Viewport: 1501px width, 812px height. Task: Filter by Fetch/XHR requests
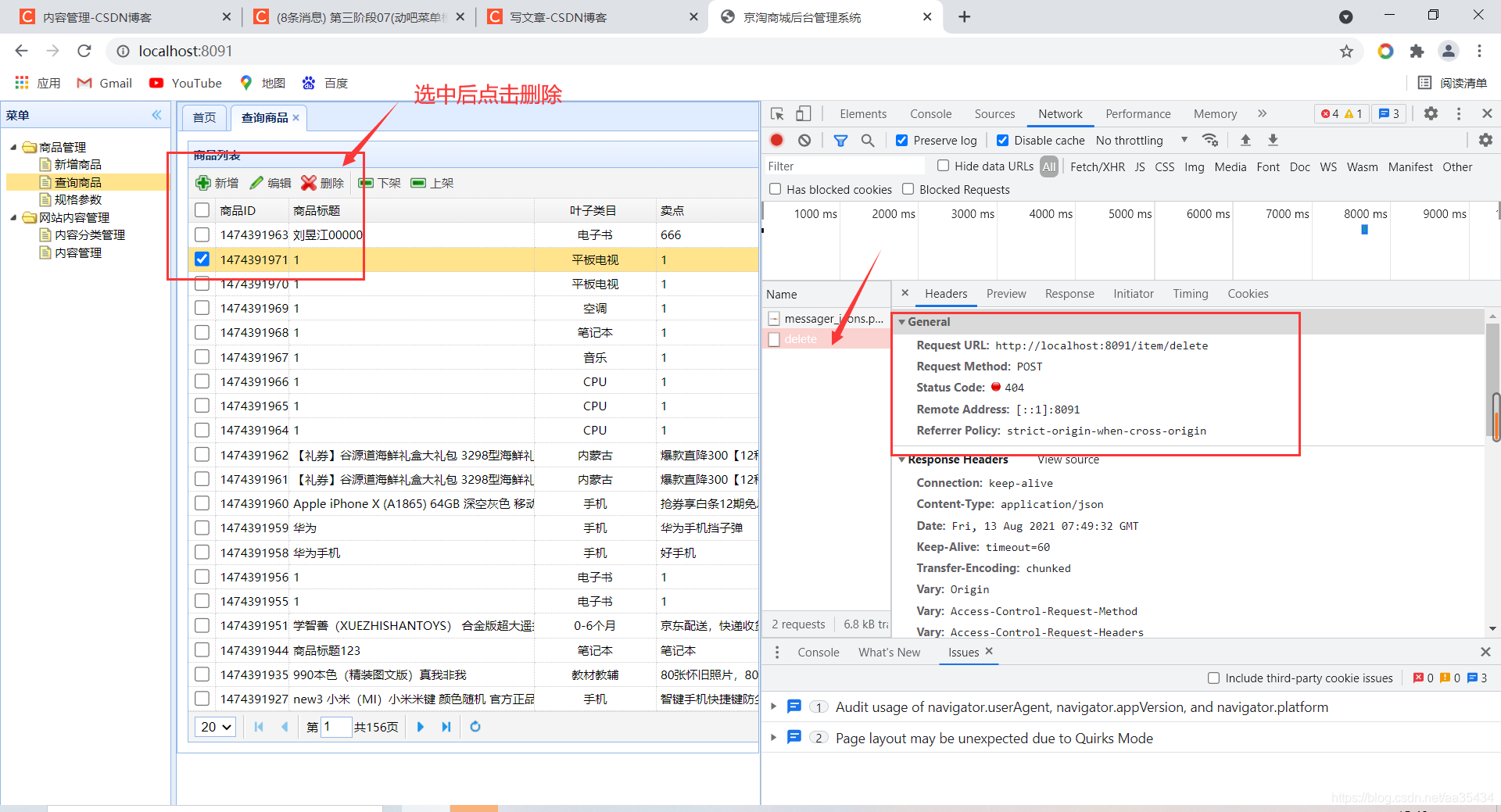point(1098,166)
